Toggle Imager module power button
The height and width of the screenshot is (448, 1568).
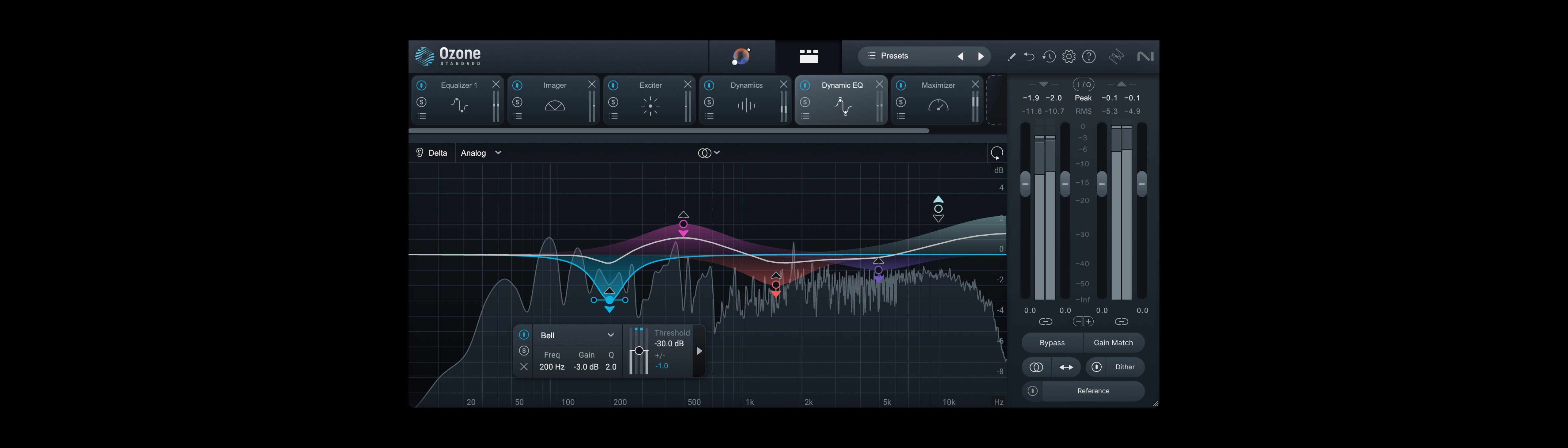517,85
